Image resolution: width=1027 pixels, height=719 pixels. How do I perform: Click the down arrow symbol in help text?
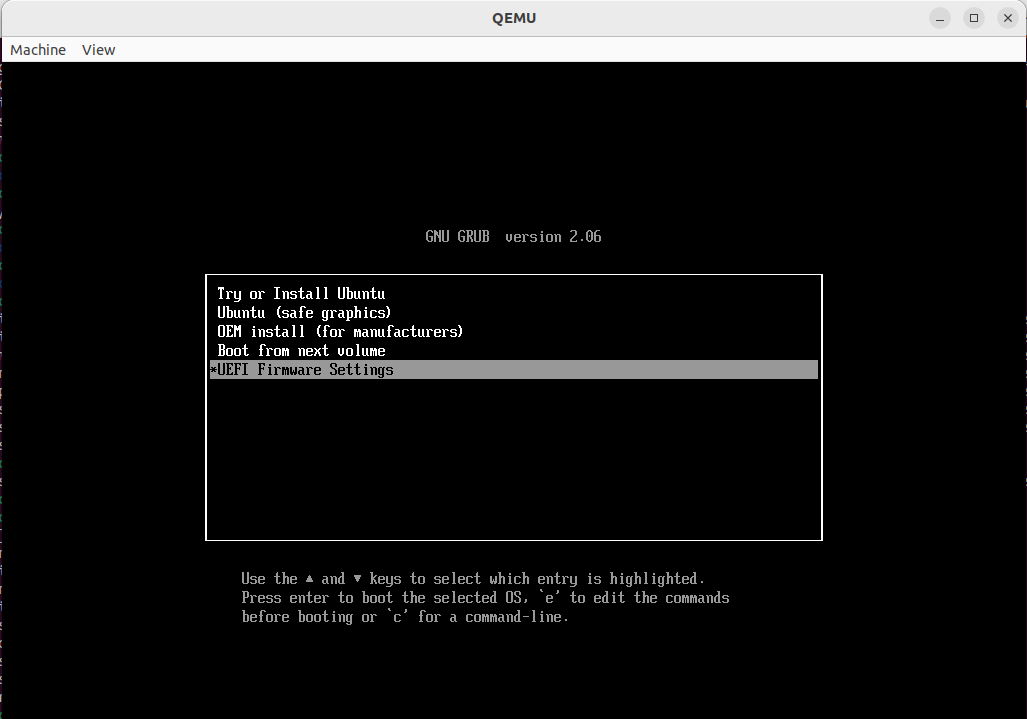click(x=357, y=579)
